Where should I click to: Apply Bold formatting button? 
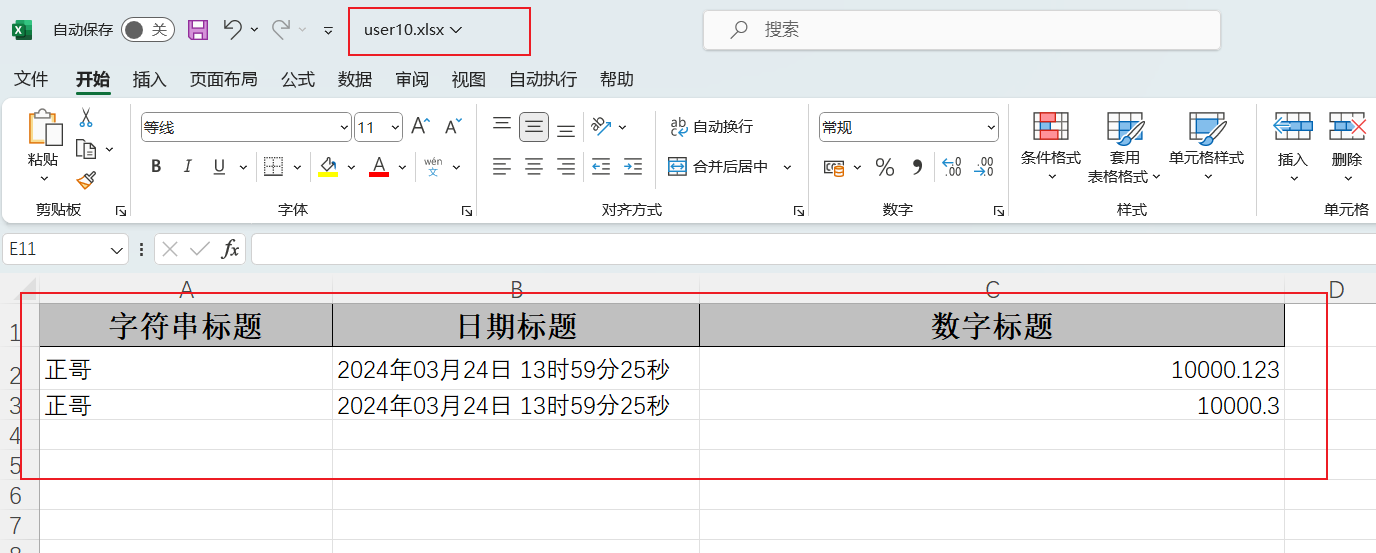[156, 167]
